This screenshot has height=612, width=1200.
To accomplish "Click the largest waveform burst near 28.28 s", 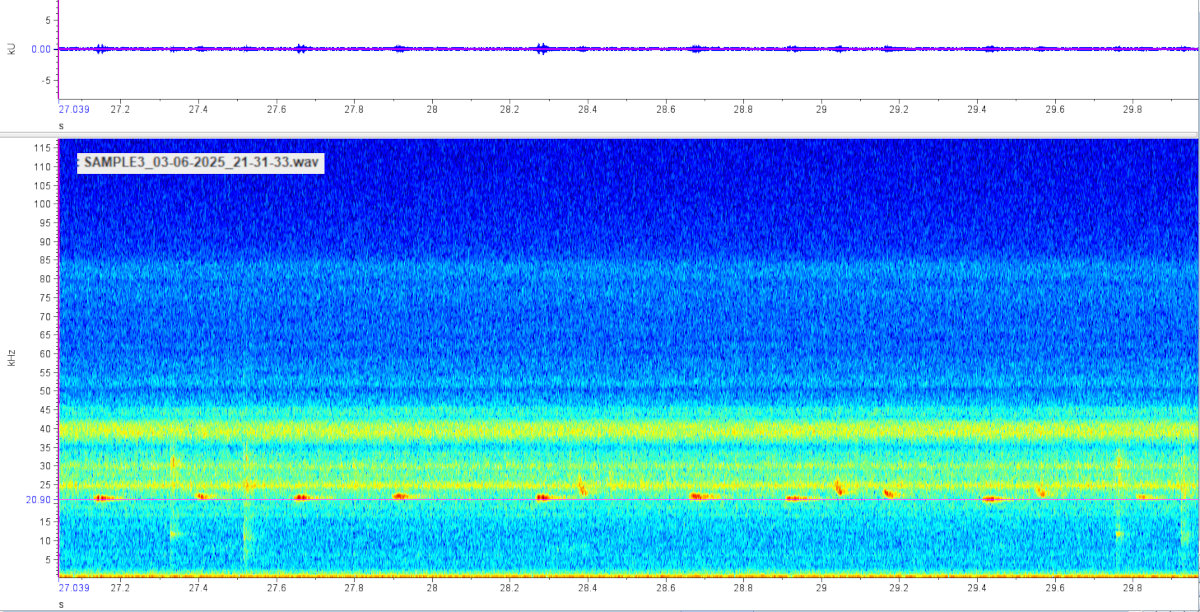I will 542,48.
